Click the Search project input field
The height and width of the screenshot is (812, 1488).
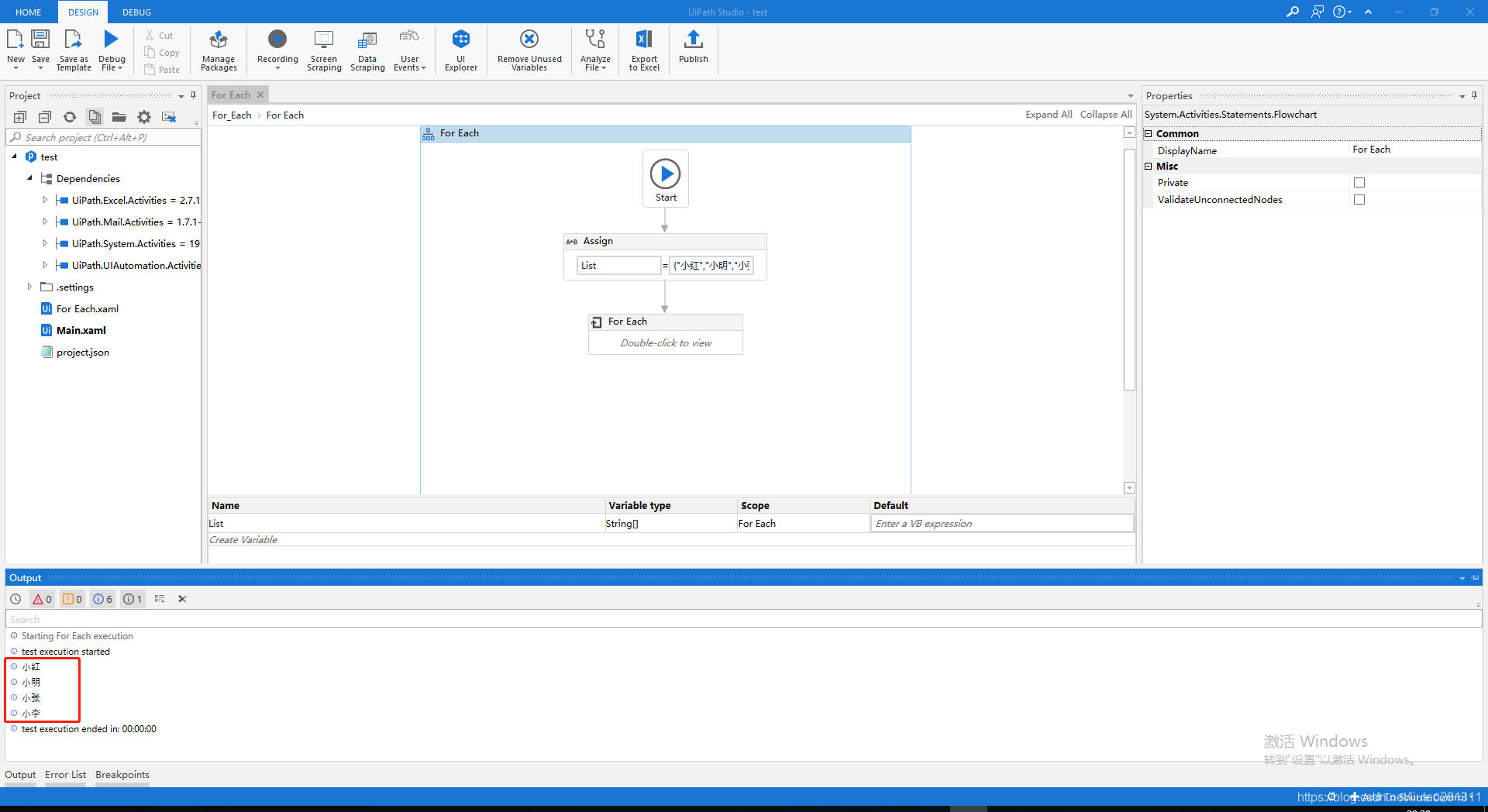pyautogui.click(x=101, y=137)
